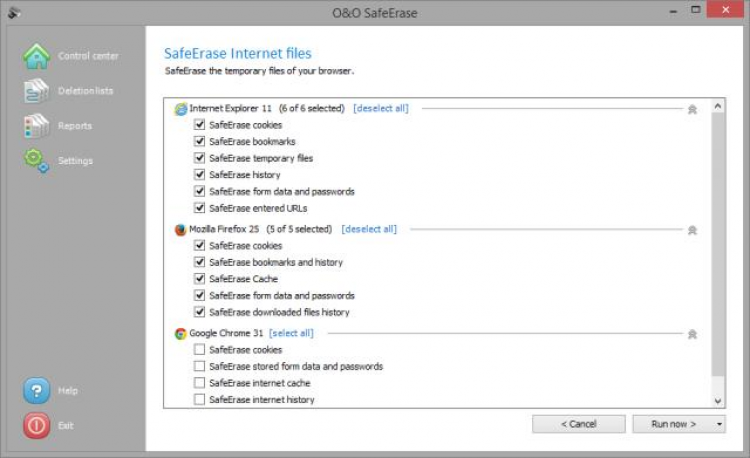Click the red Exit power icon
This screenshot has height=458, width=750.
[36, 426]
